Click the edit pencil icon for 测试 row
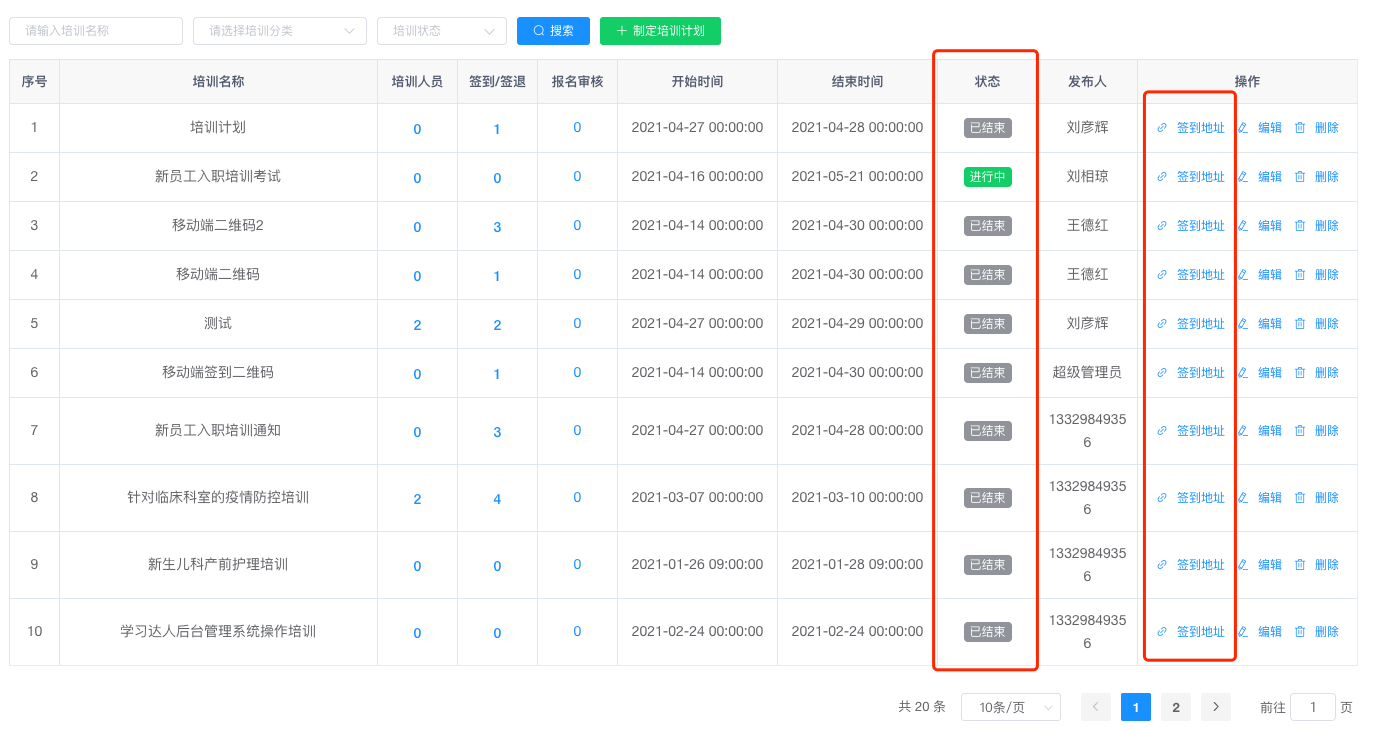This screenshot has width=1373, height=730. (x=1243, y=324)
